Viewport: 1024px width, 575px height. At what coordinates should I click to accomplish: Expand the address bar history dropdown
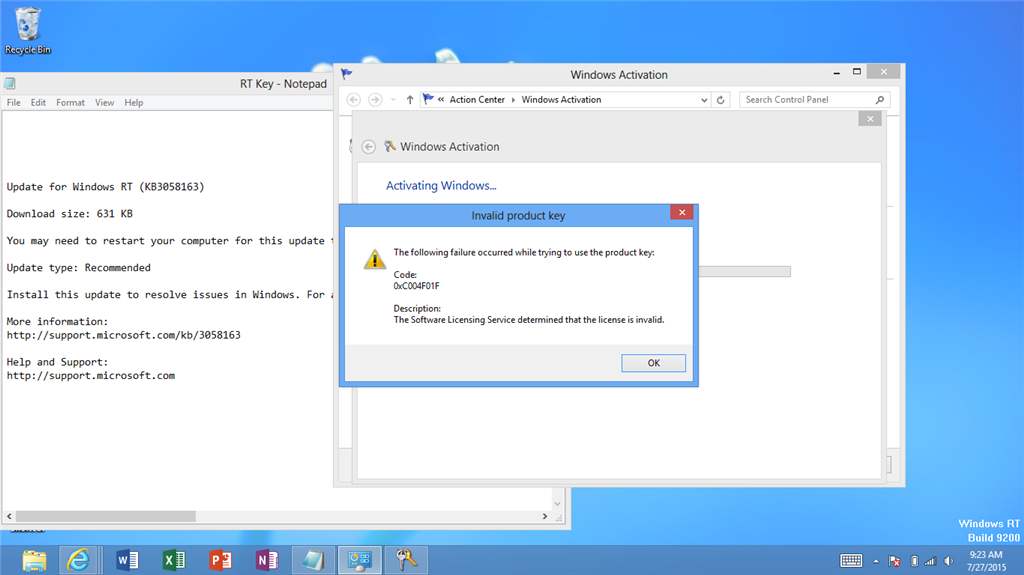tap(704, 100)
